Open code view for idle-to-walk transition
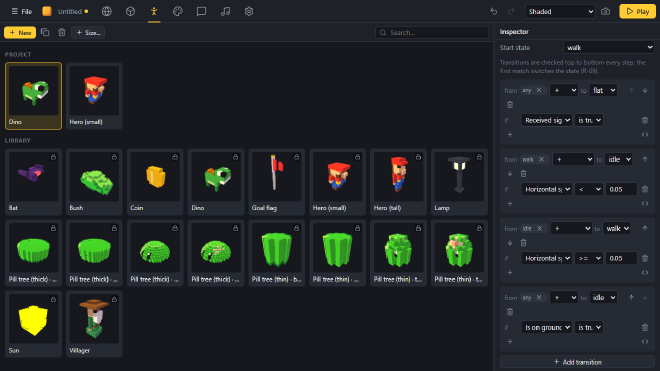The image size is (660, 371). (x=645, y=272)
